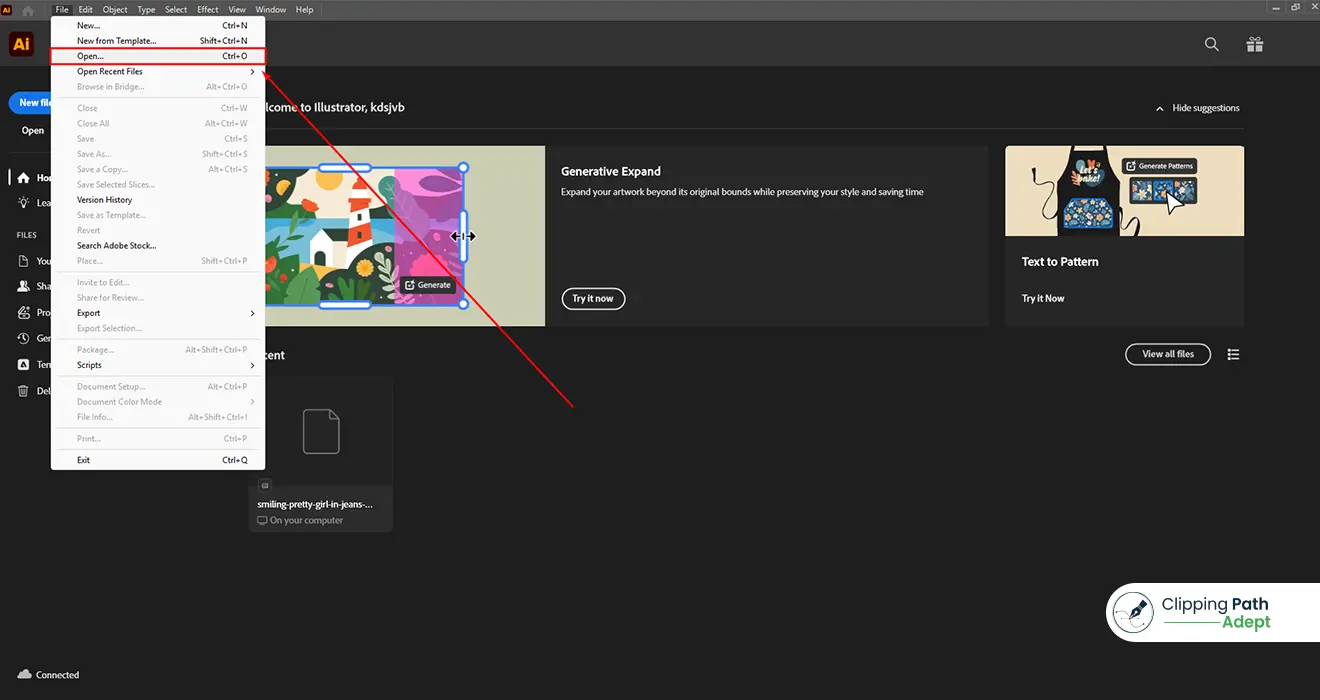Choose Open... from the File menu

click(158, 56)
